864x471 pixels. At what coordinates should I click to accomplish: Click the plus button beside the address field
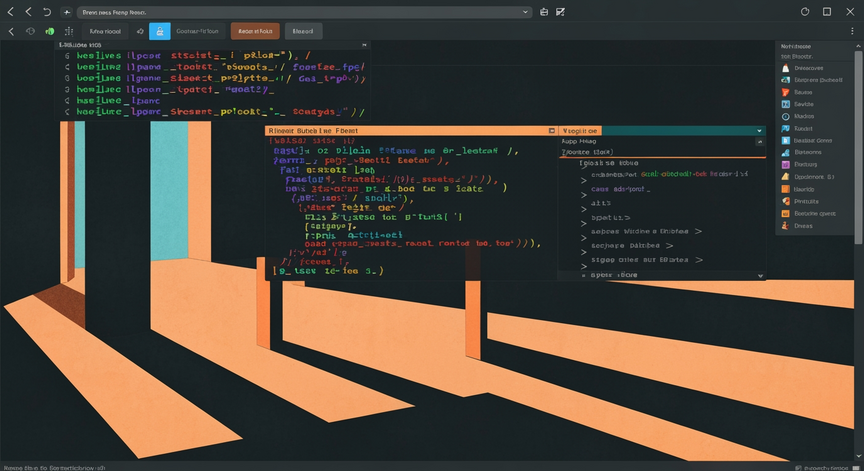(x=67, y=12)
